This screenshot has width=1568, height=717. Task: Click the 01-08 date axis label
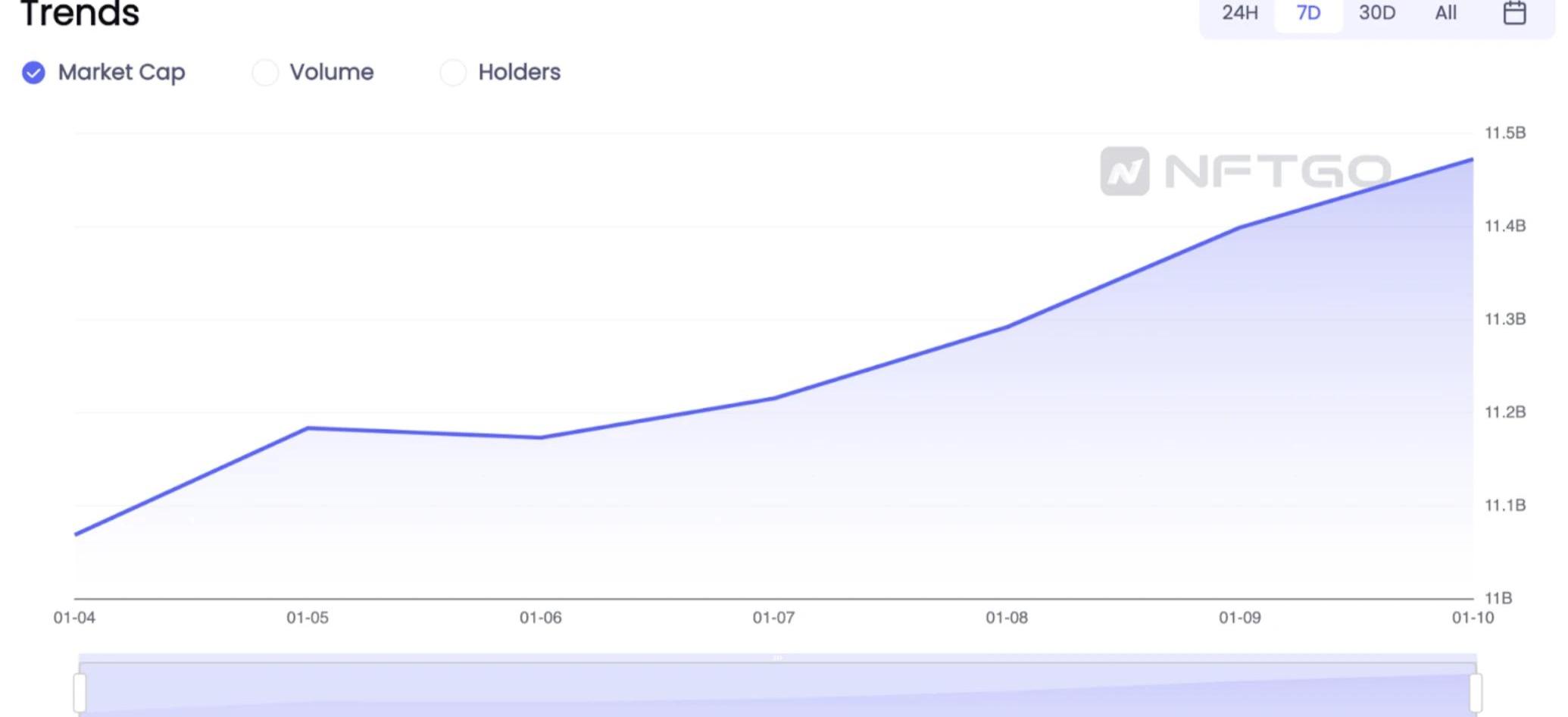[x=1007, y=618]
